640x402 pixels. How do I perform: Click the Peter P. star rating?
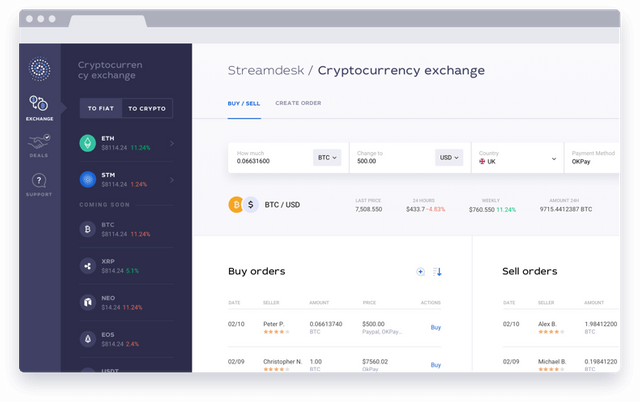276,332
